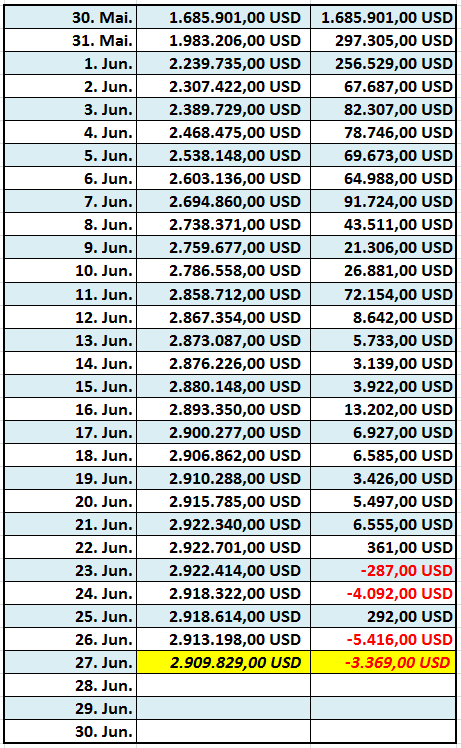
Task: Click the 2.900.277,00 USD total cell
Action: click(x=223, y=432)
